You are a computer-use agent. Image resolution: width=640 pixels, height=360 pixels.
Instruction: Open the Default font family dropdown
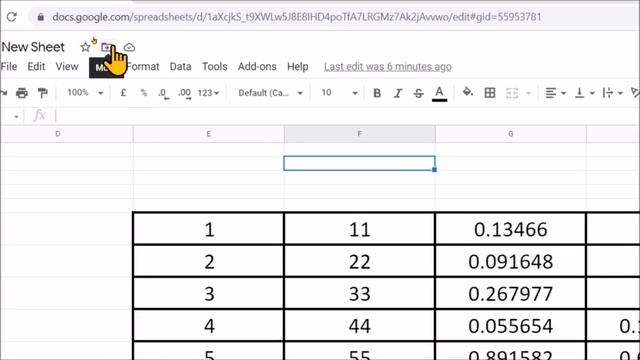point(271,93)
